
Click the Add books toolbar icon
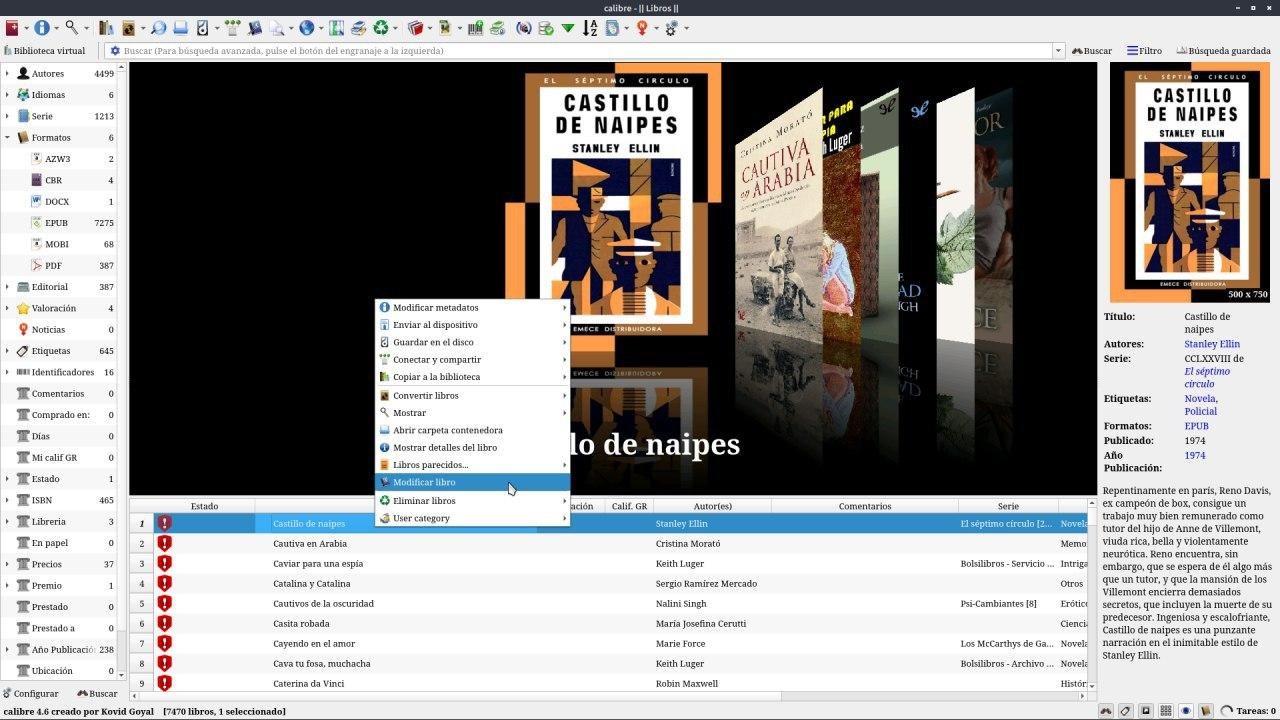(11, 28)
